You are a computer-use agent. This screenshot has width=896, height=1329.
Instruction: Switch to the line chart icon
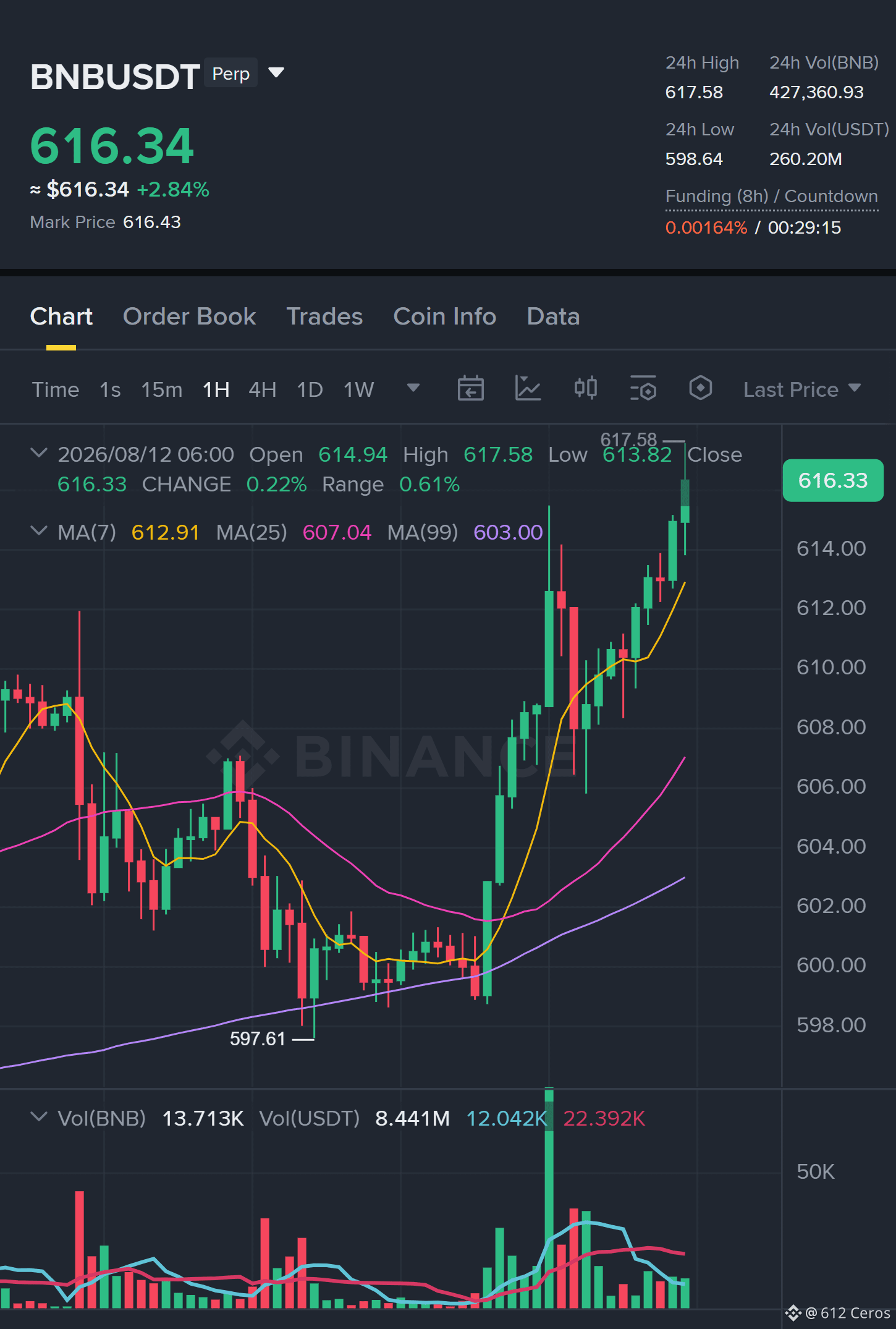tap(528, 389)
